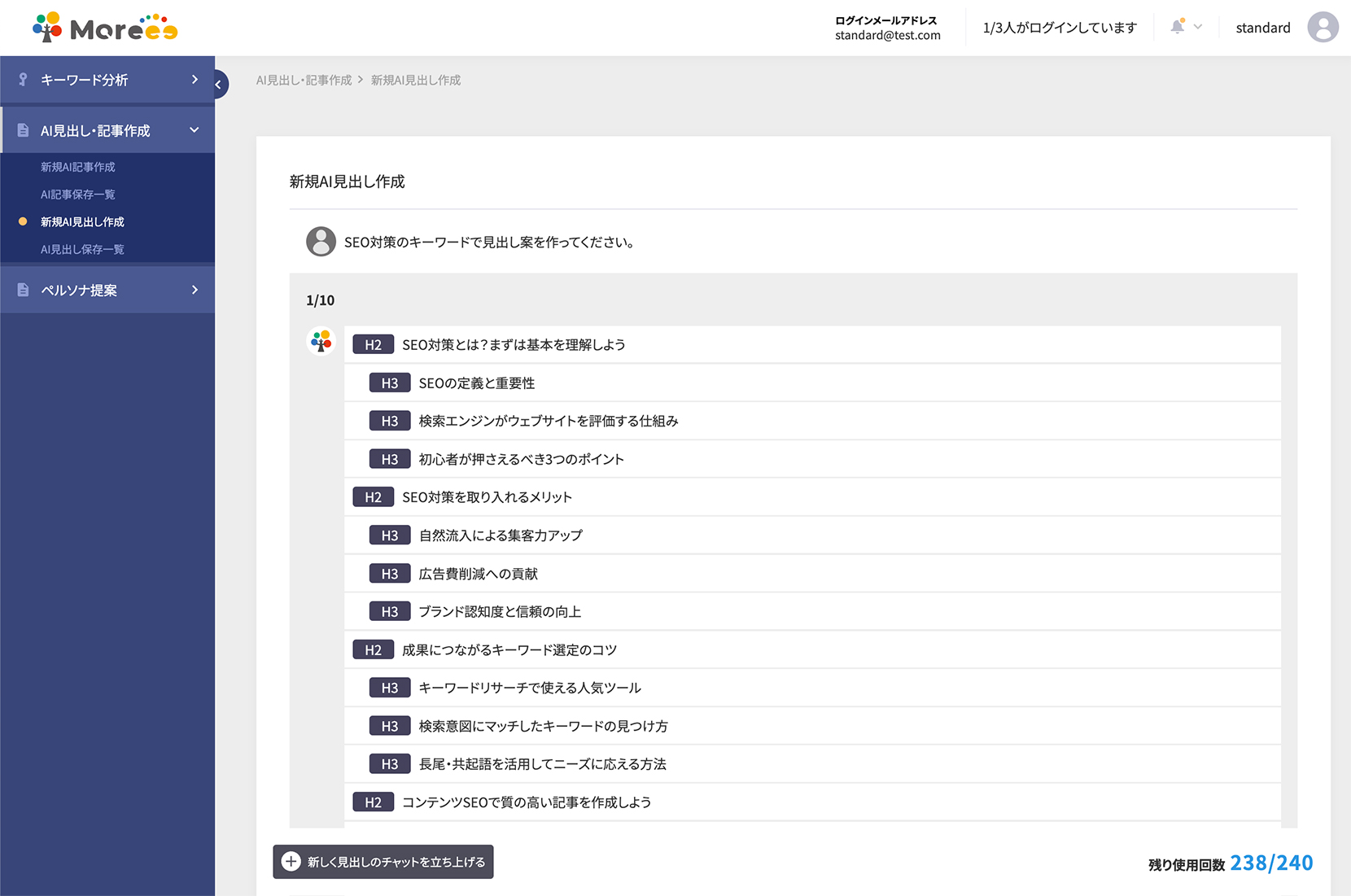Select the H2 heading SEO対策を取り入れるメリット
This screenshot has height=896, width=1351.
click(487, 497)
